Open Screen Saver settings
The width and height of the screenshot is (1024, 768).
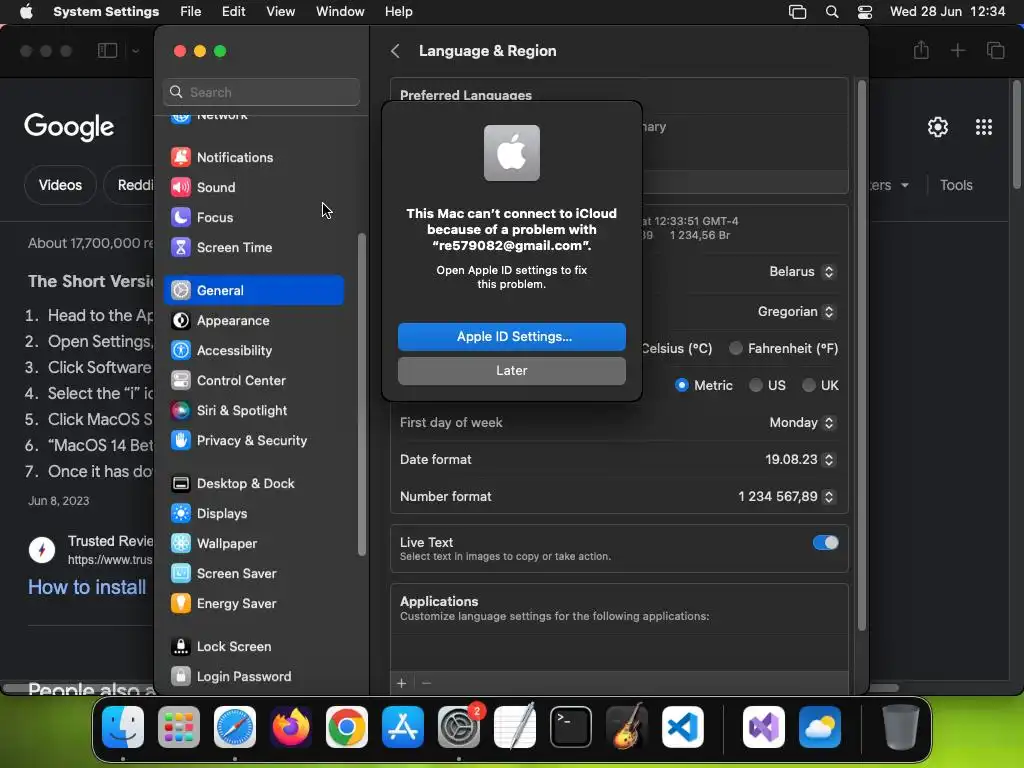click(x=253, y=574)
